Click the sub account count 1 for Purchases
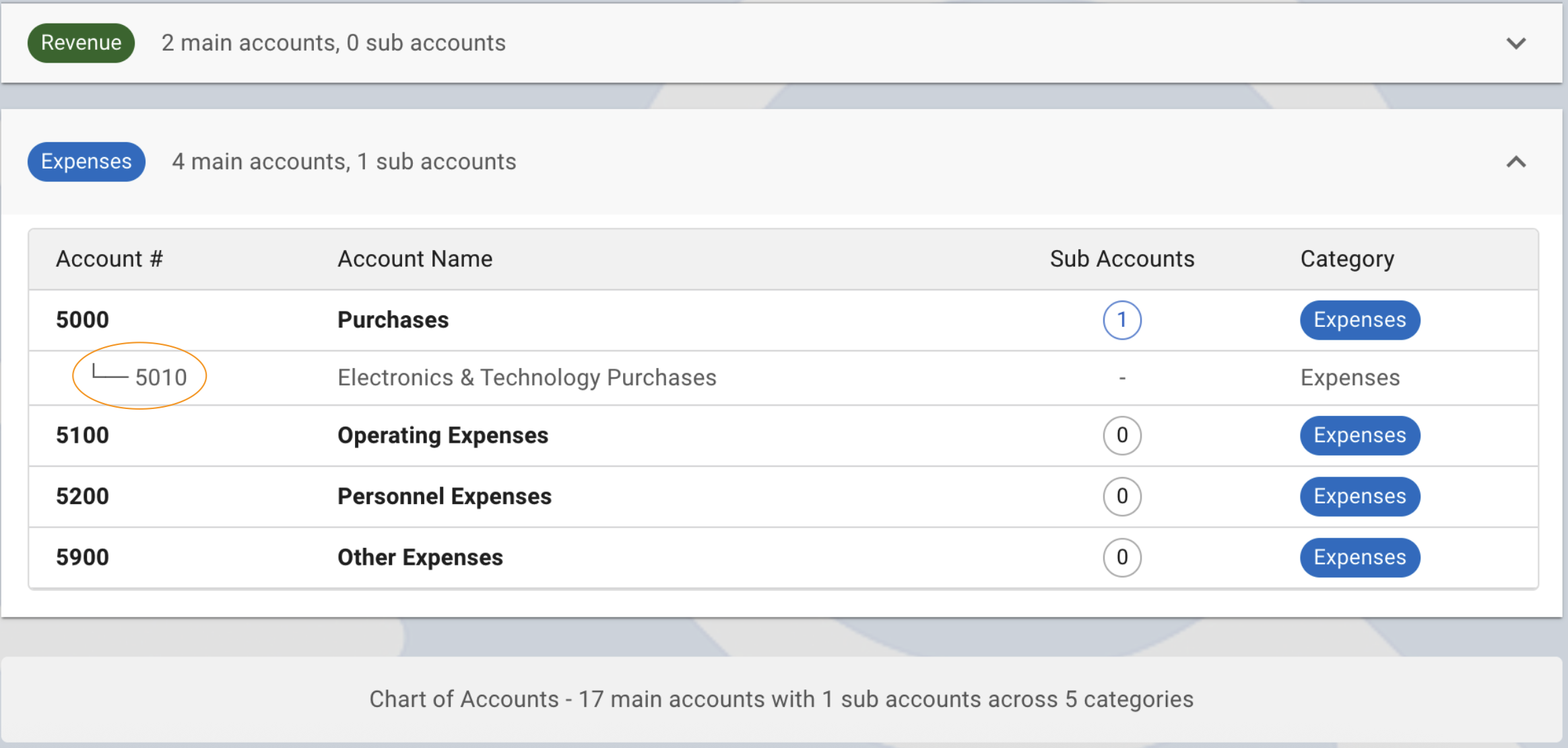1568x748 pixels. 1122,320
